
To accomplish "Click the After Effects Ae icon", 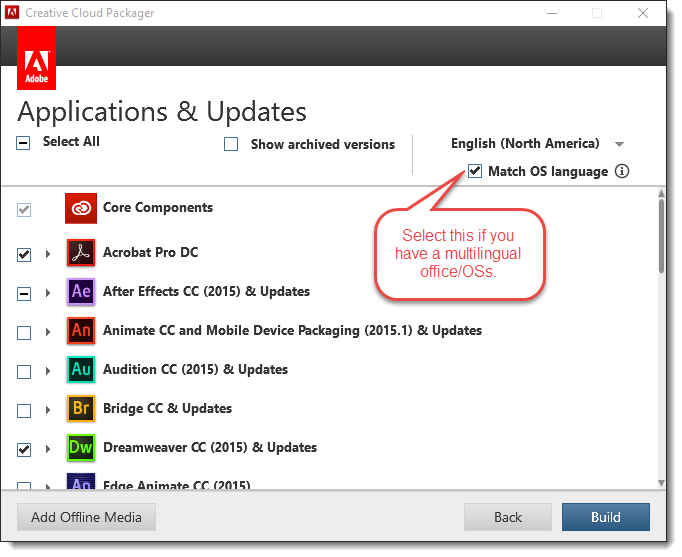I will pyautogui.click(x=81, y=292).
